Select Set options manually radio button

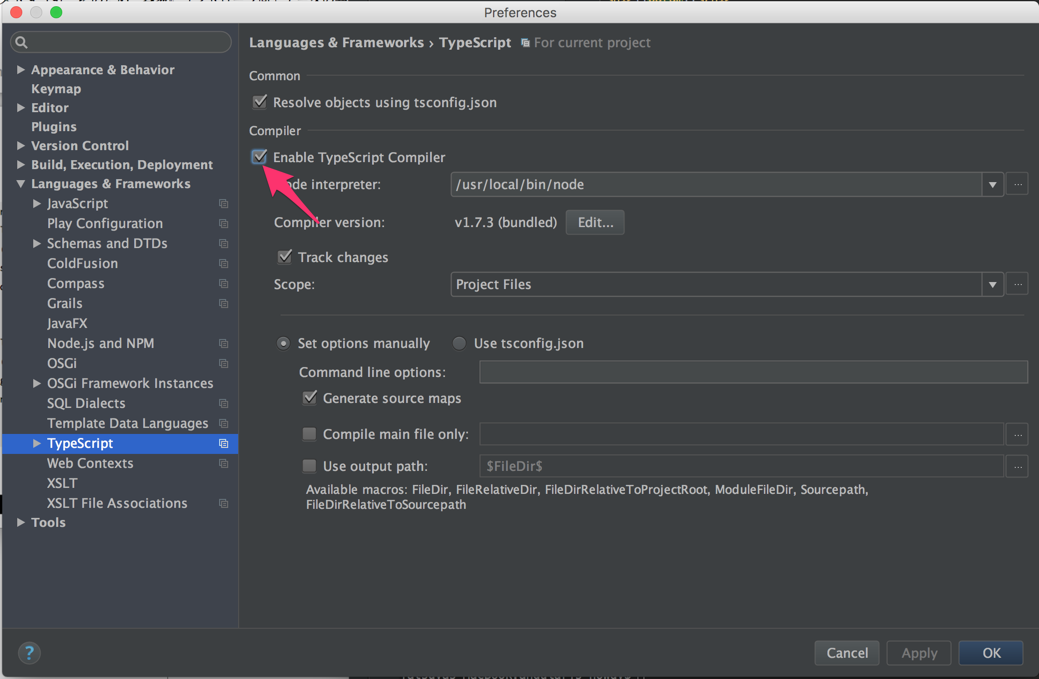pos(283,343)
